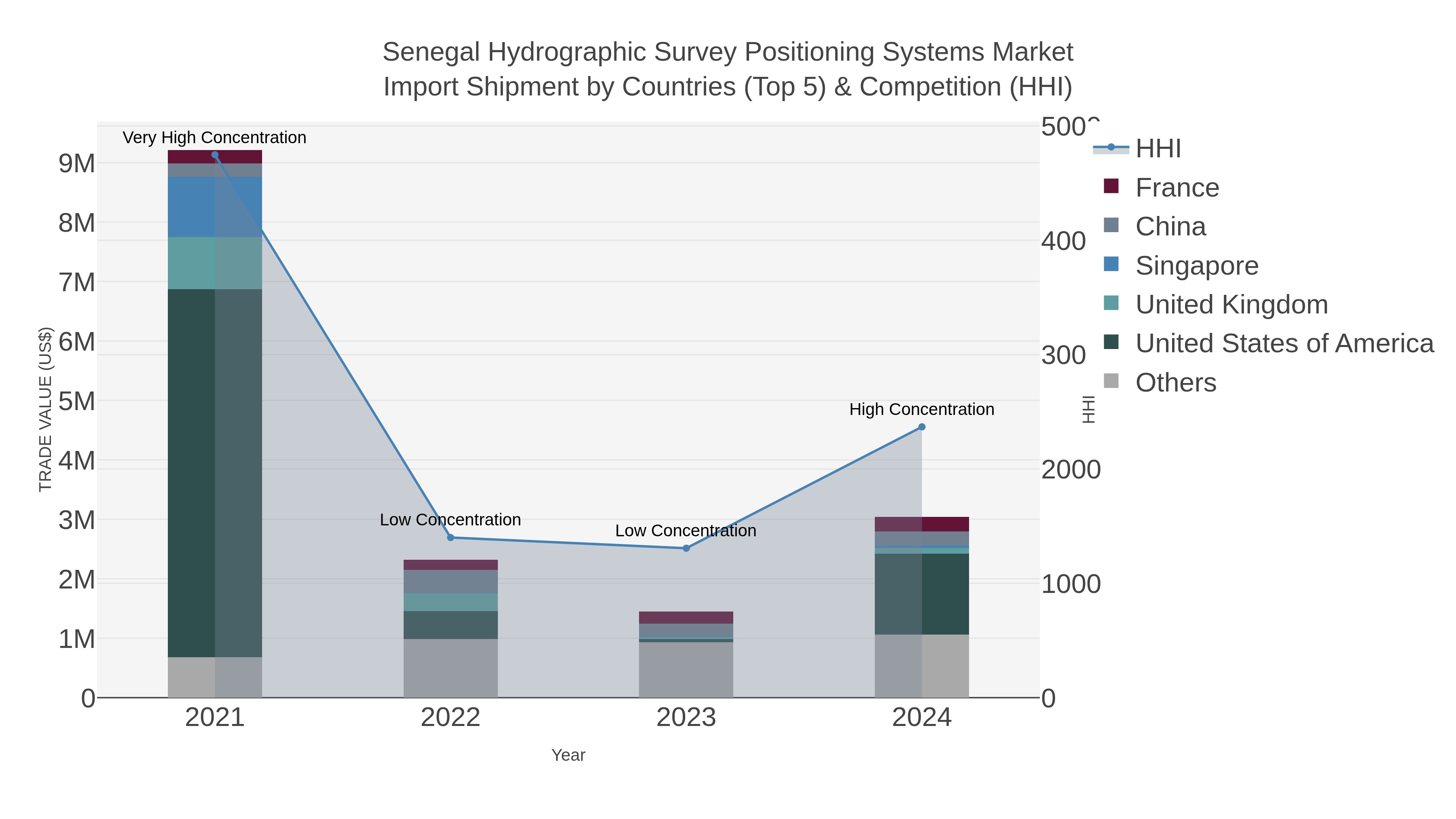This screenshot has height=819, width=1456.
Task: Click the 'High Concentration' annotation above 2024
Action: point(922,409)
